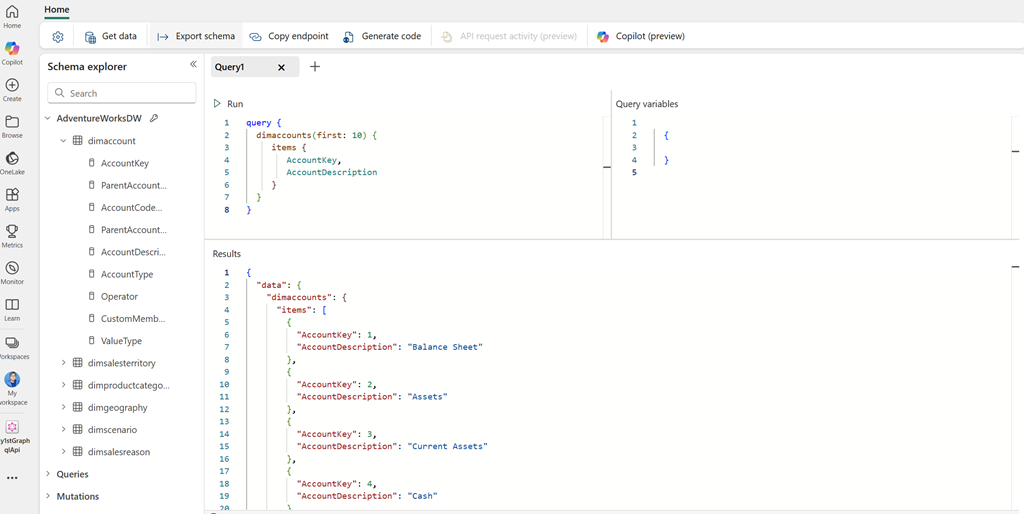Select the ValueType column
Viewport: 1024px width, 514px height.
click(x=121, y=340)
